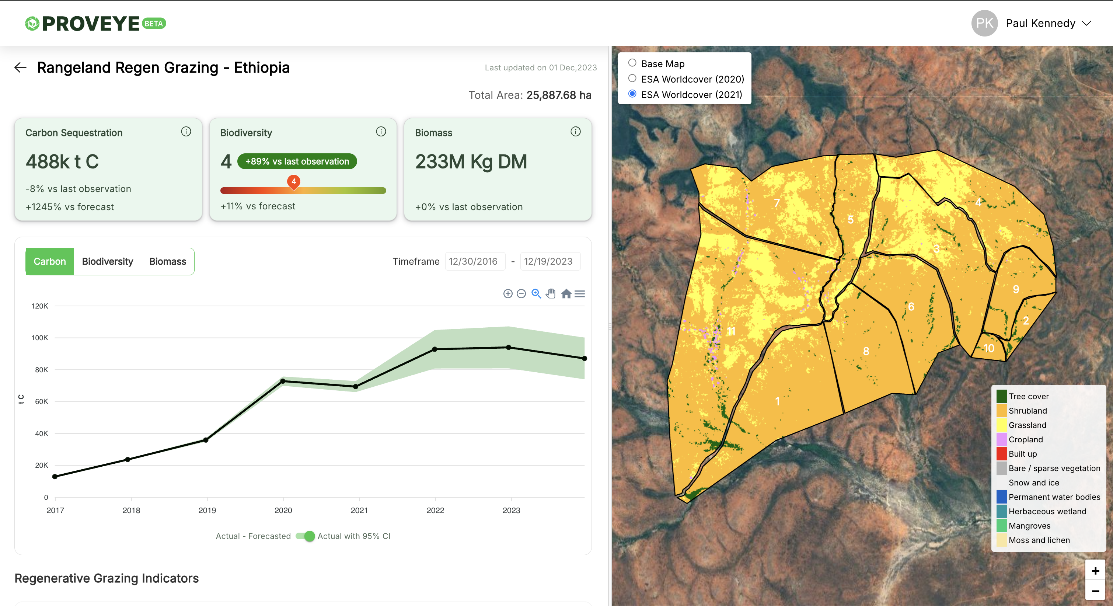
Task: Open the chart hamburger export menu
Action: [580, 294]
